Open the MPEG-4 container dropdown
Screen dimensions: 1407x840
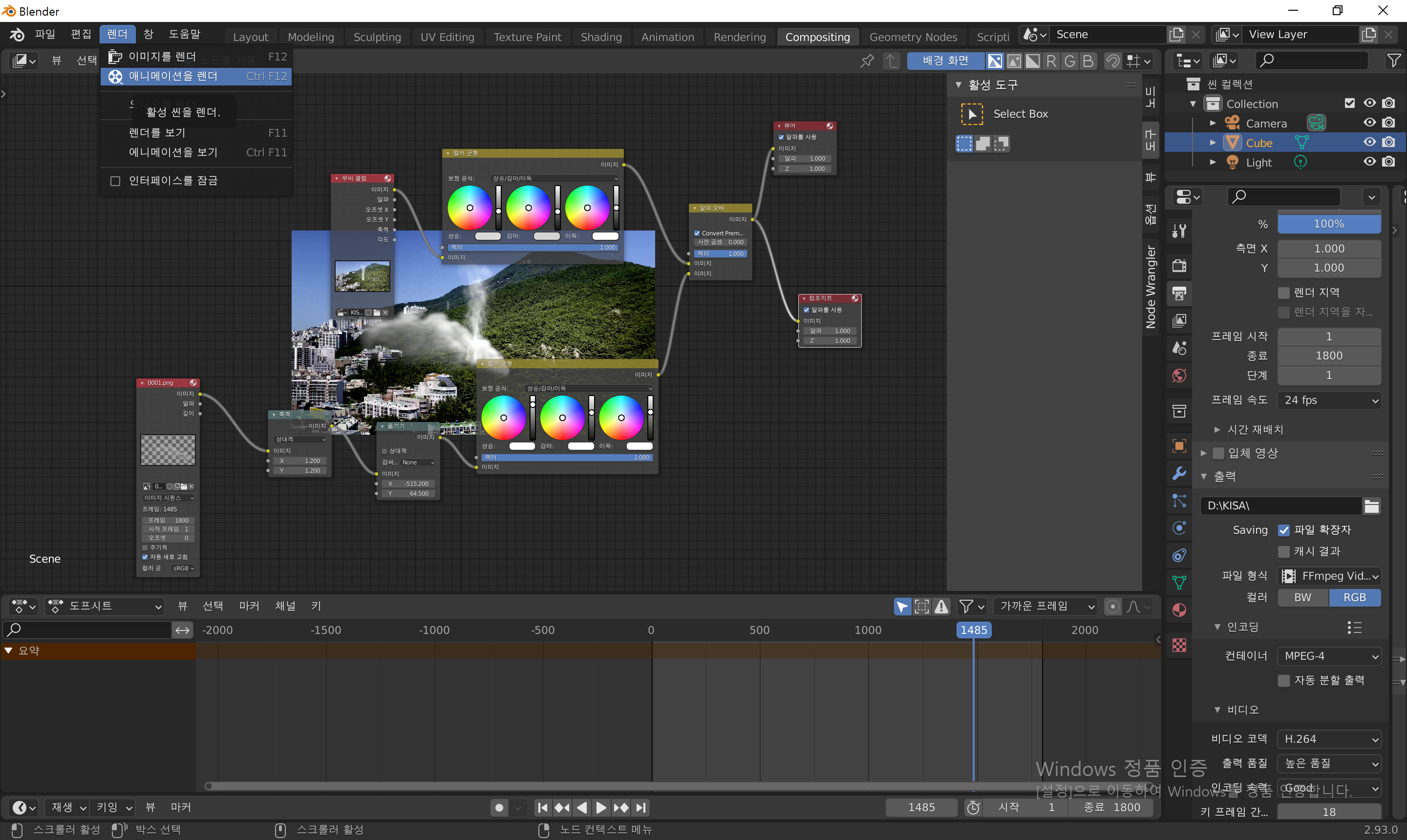coord(1329,656)
